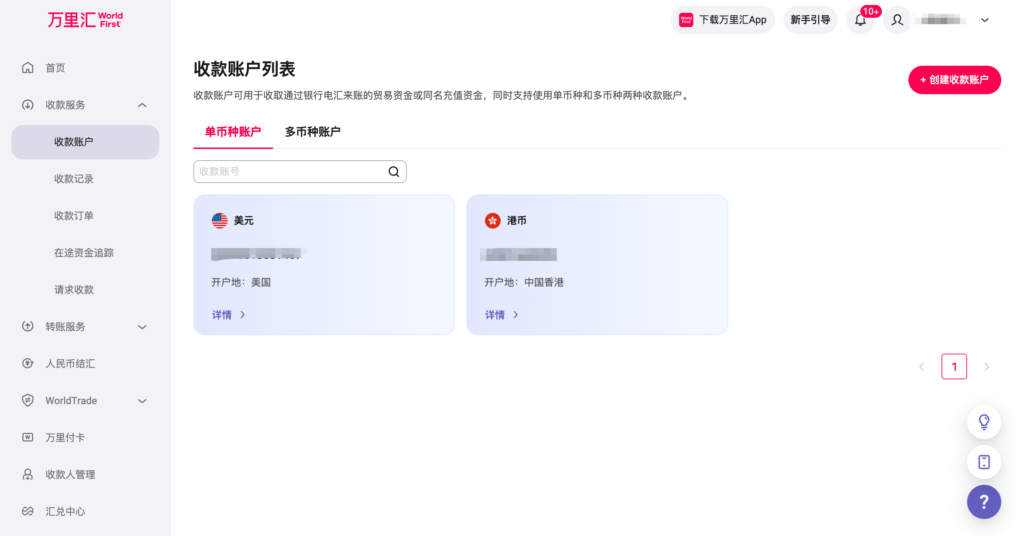Click the 人民币结汇 currency icon

[x=27, y=364]
